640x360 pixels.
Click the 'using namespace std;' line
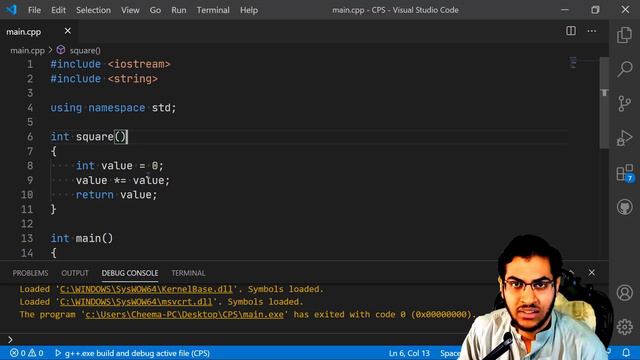tap(113, 108)
